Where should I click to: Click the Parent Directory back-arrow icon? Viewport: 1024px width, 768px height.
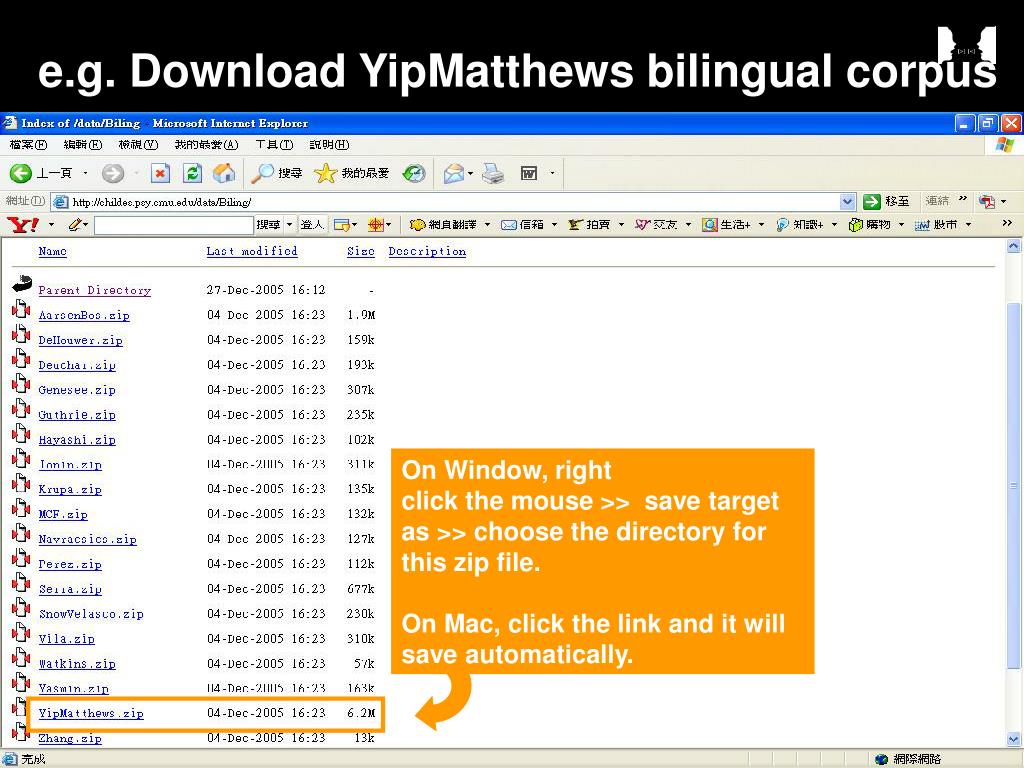(22, 284)
